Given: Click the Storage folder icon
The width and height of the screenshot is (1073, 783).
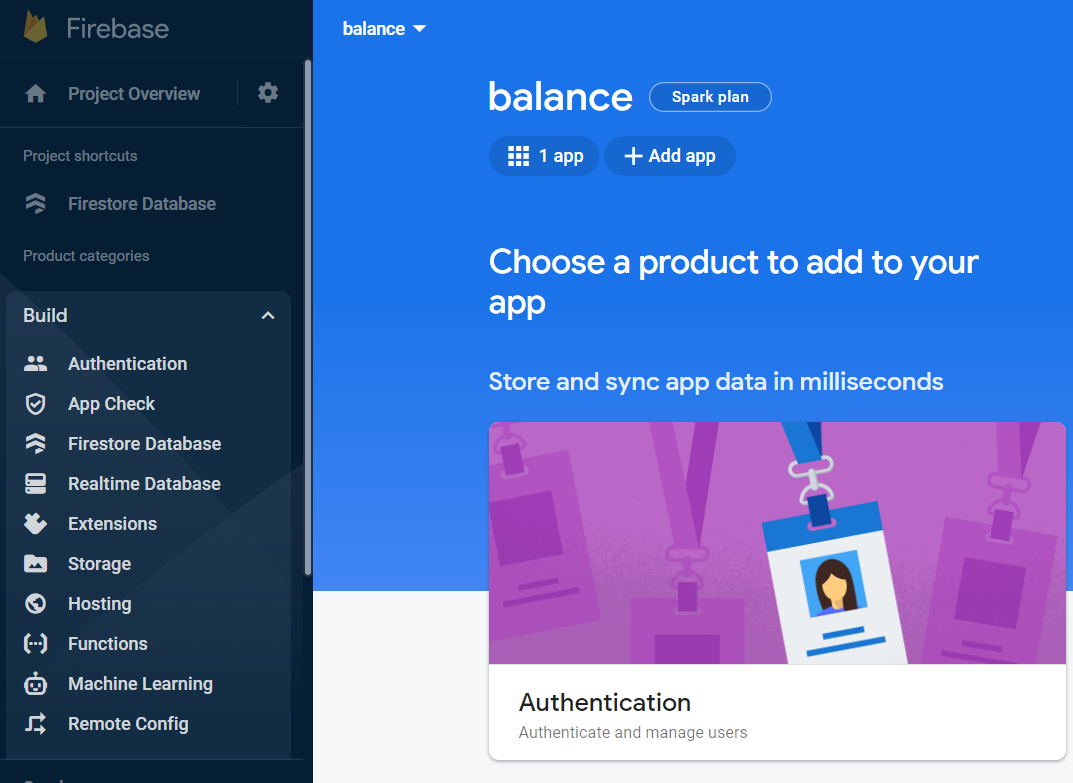Looking at the screenshot, I should pyautogui.click(x=36, y=564).
